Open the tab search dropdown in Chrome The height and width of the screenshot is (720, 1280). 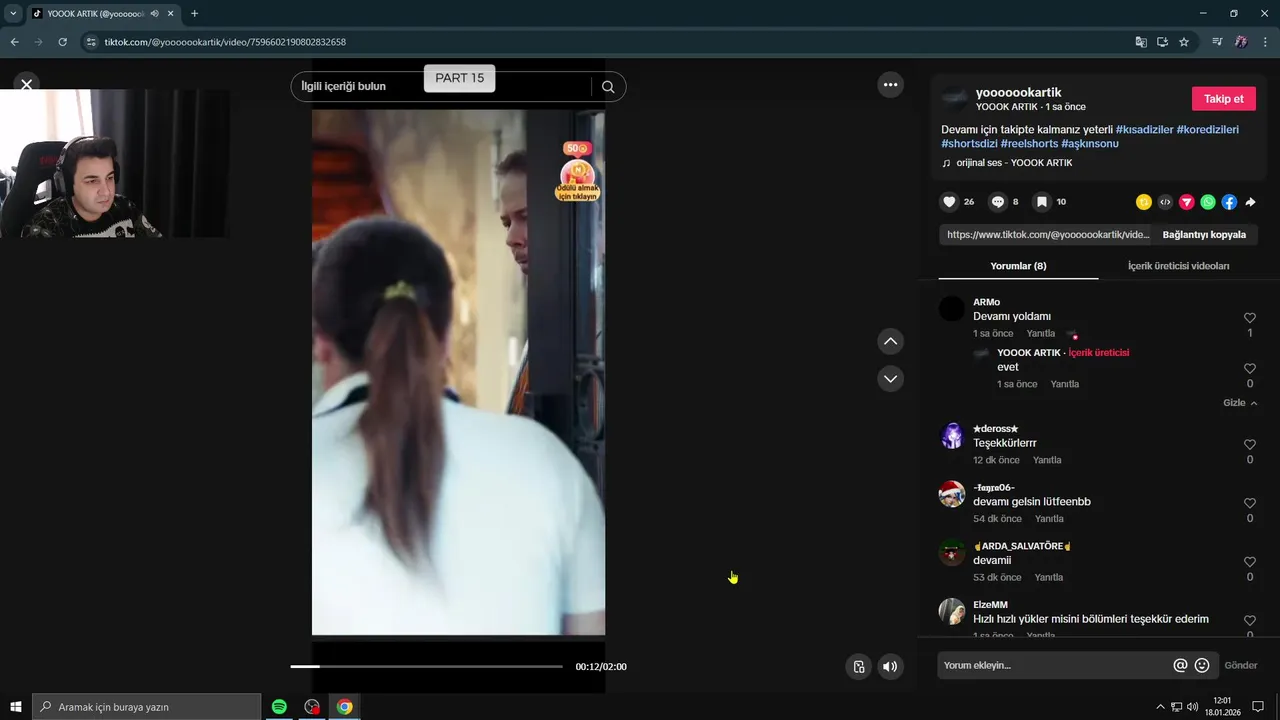(x=13, y=14)
